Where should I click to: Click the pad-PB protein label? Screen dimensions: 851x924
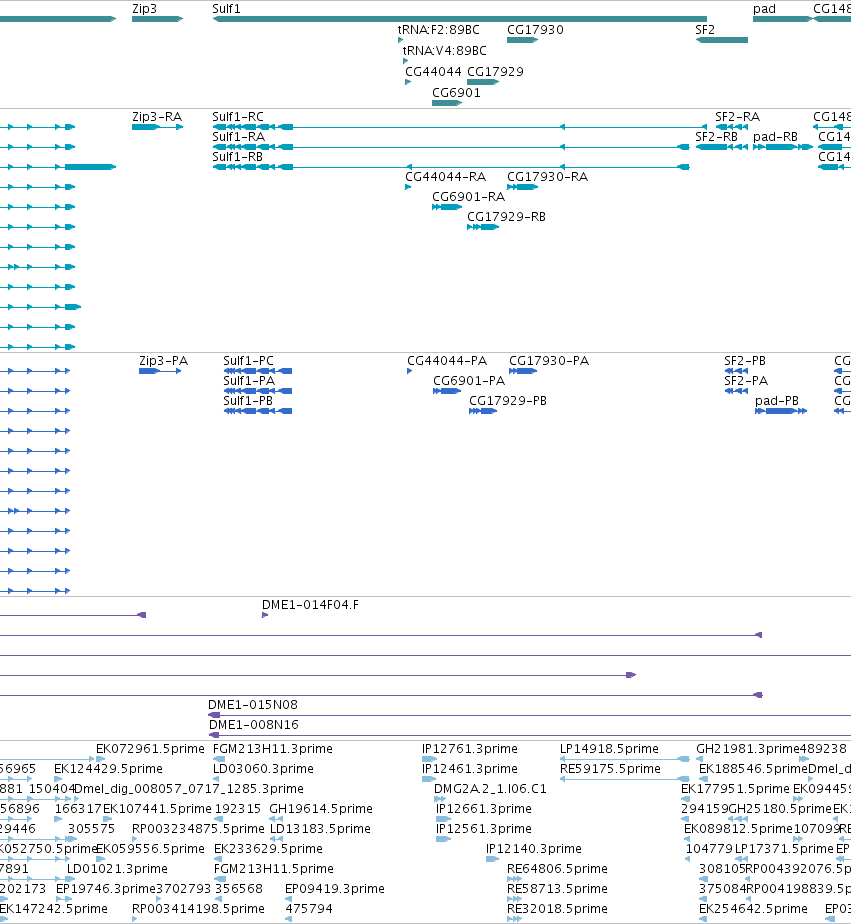[777, 401]
